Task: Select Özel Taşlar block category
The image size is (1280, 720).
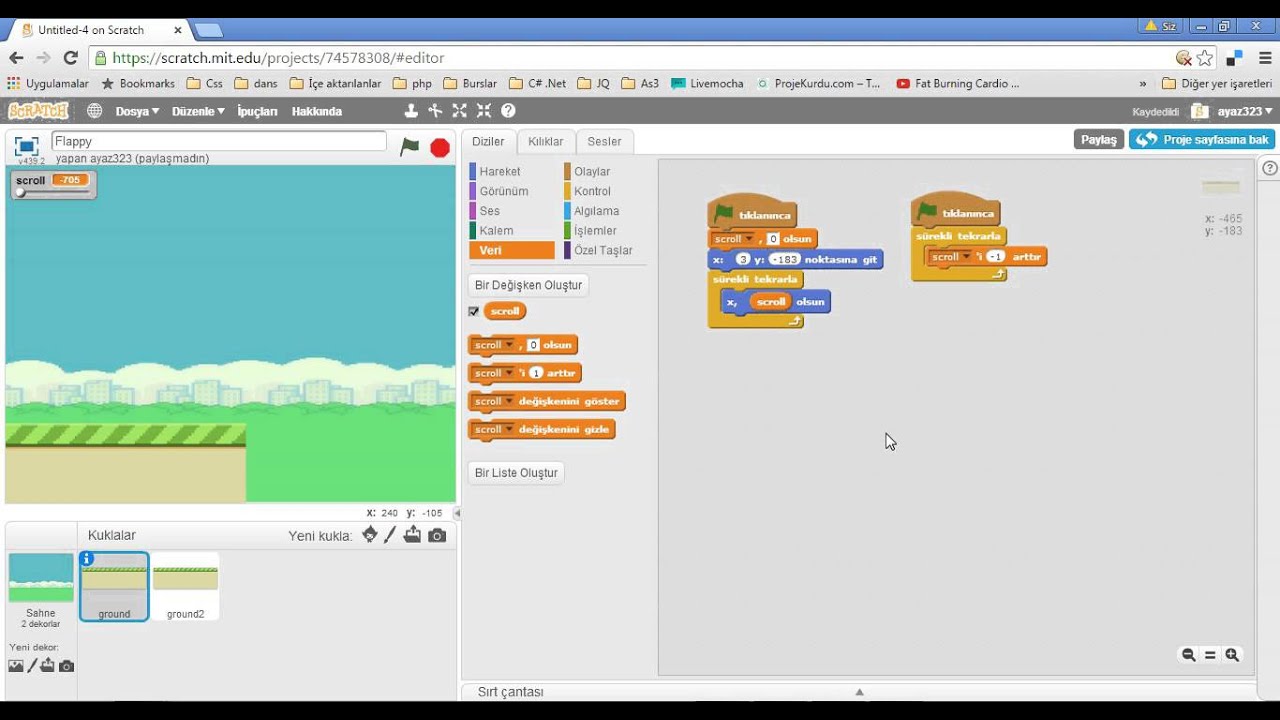Action: (x=603, y=251)
